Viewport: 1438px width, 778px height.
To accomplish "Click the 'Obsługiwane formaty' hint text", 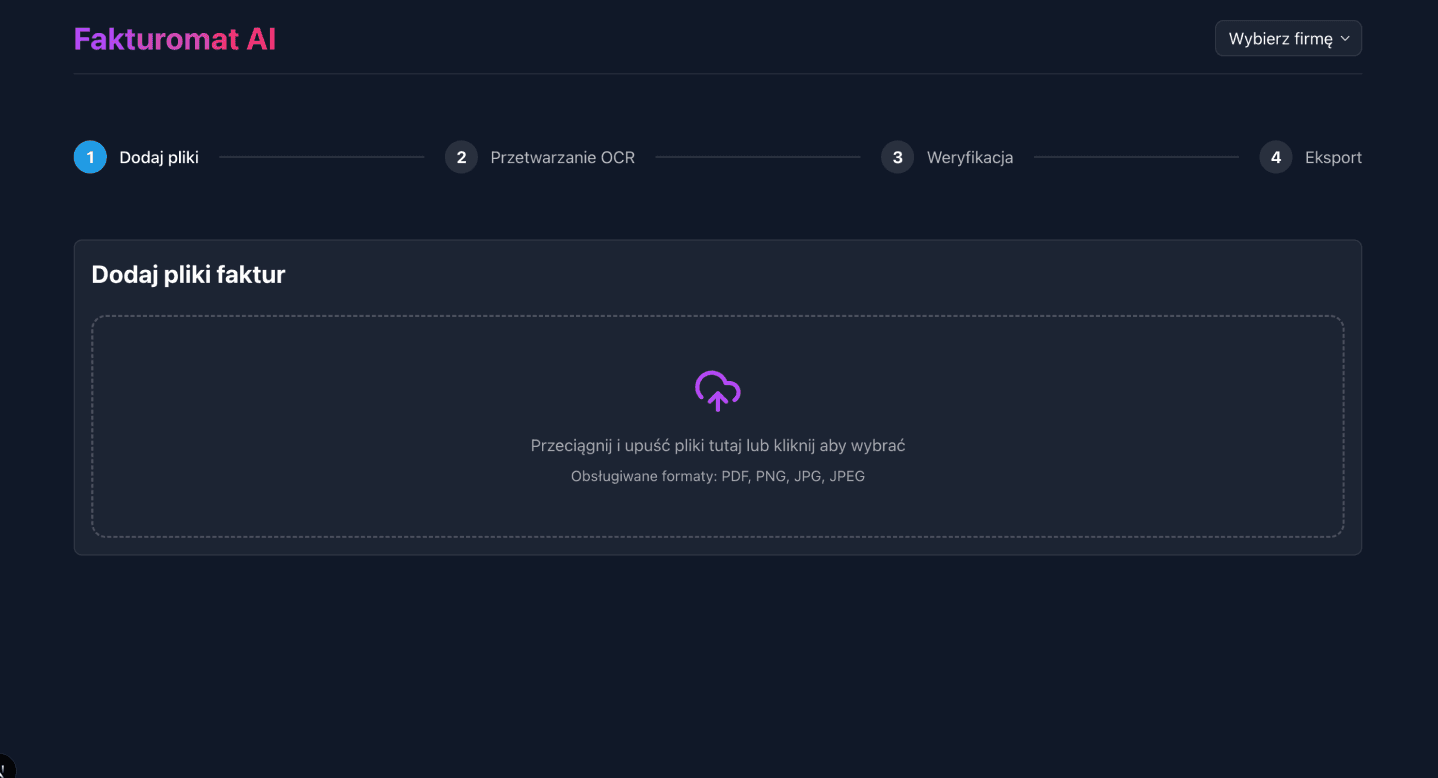I will [x=717, y=476].
